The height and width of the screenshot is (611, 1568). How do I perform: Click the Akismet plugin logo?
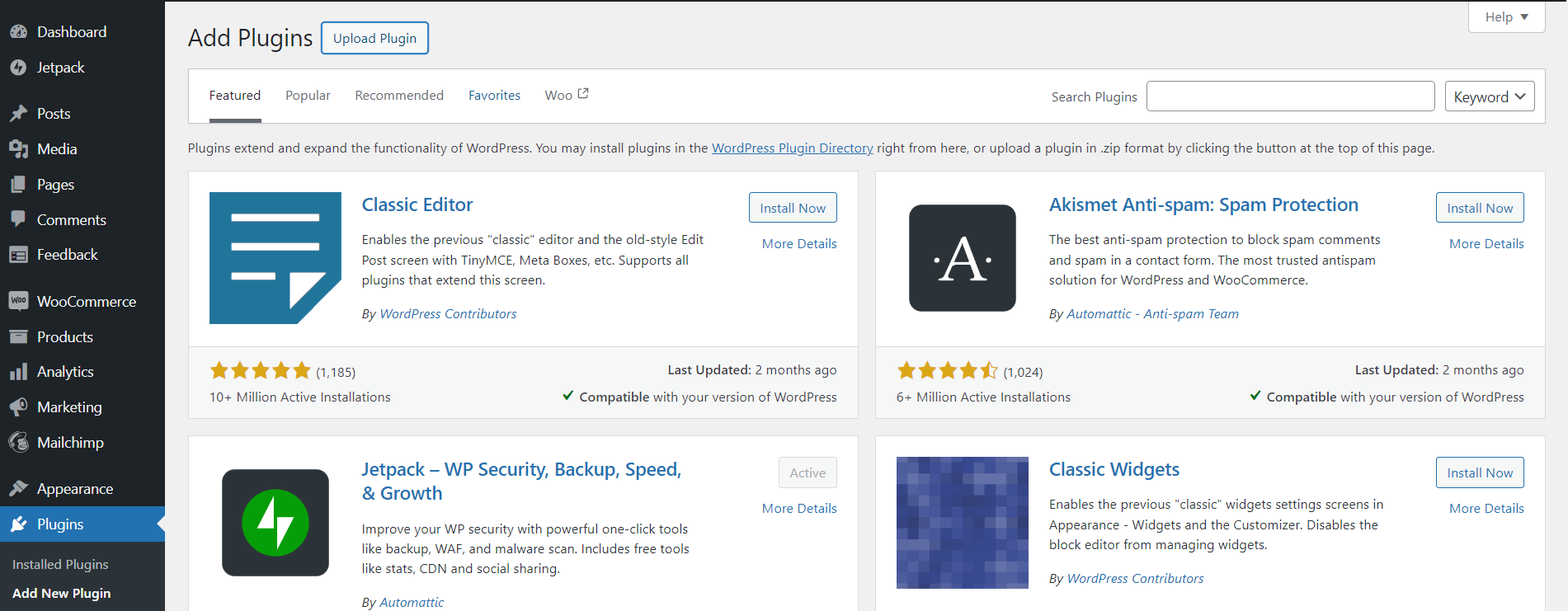[963, 258]
